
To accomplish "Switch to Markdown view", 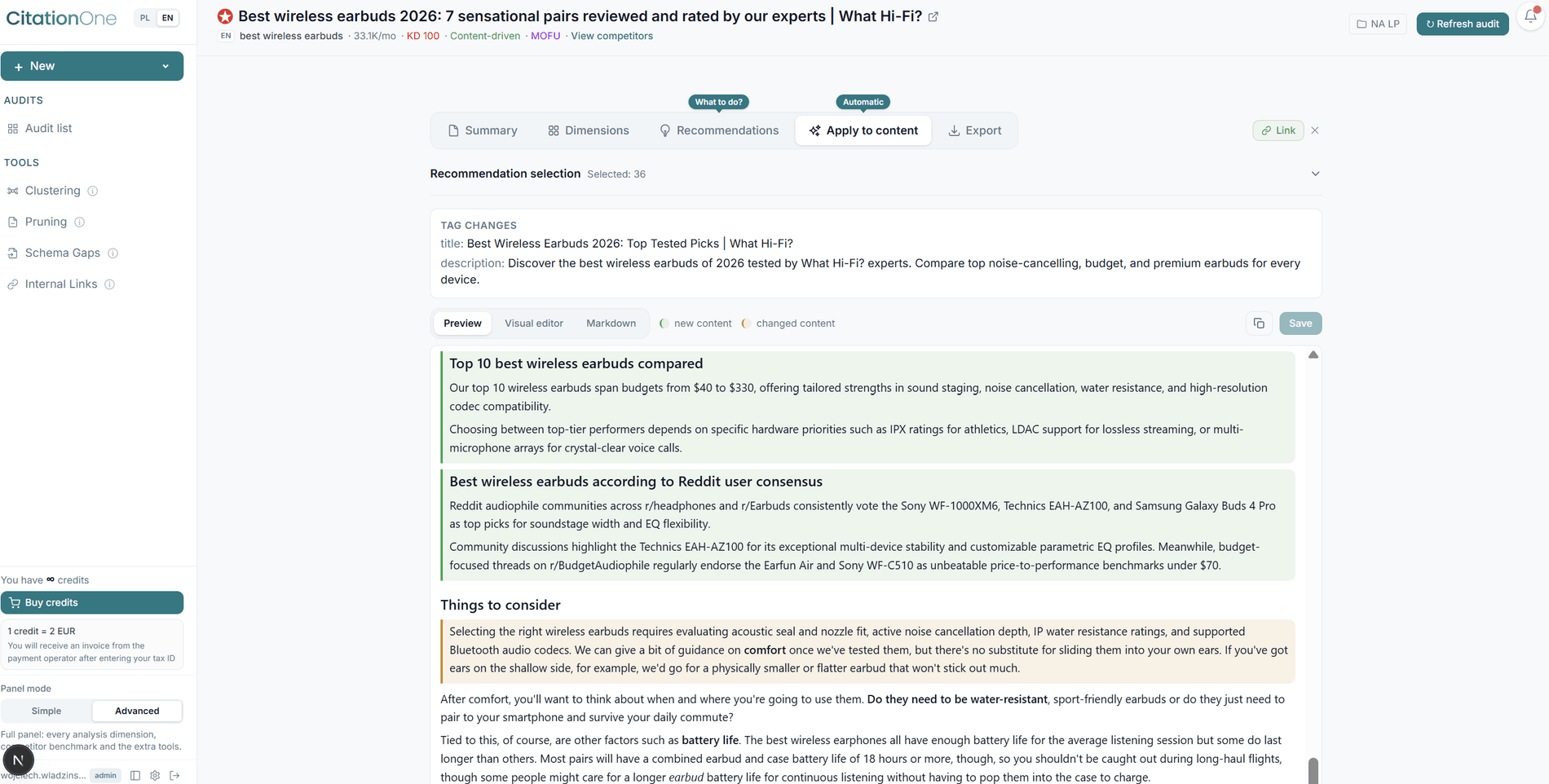I will tap(611, 324).
